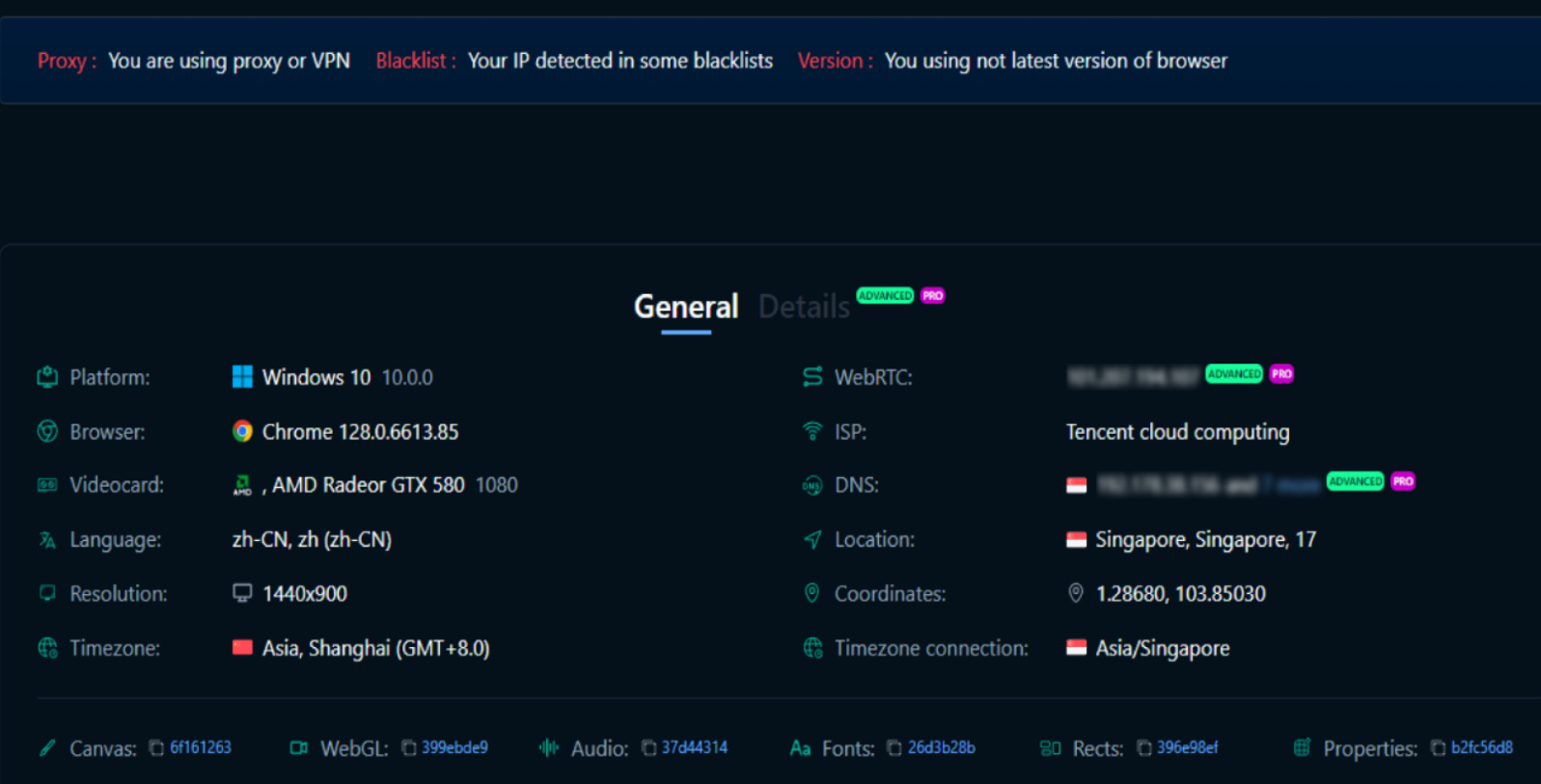
Task: Switch to the General tab
Action: (x=685, y=307)
